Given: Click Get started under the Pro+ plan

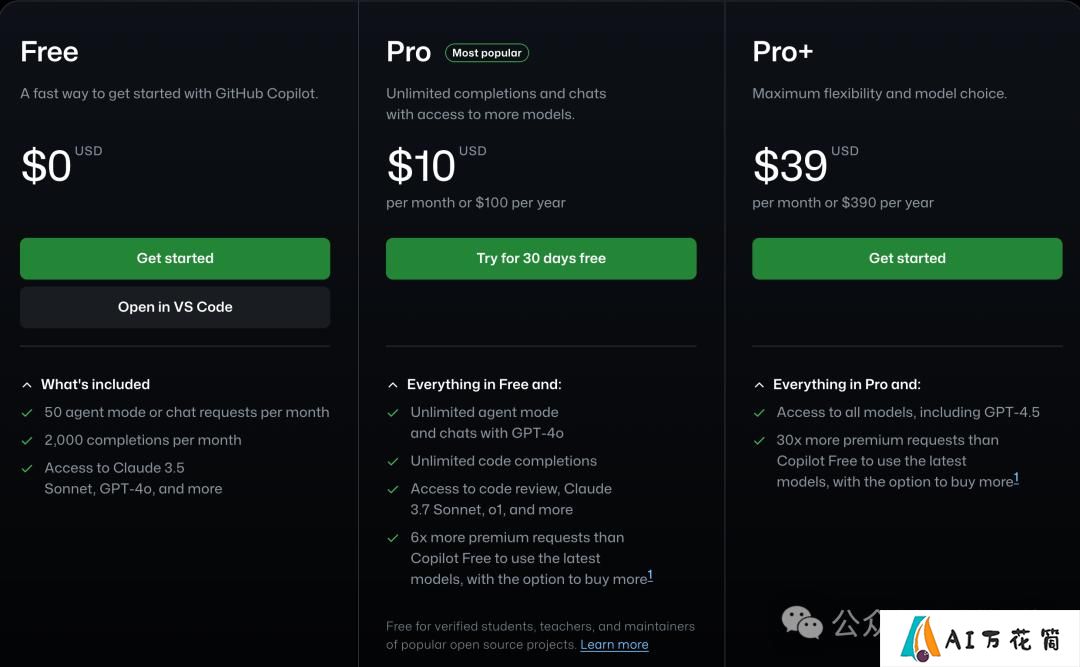Looking at the screenshot, I should pos(907,258).
